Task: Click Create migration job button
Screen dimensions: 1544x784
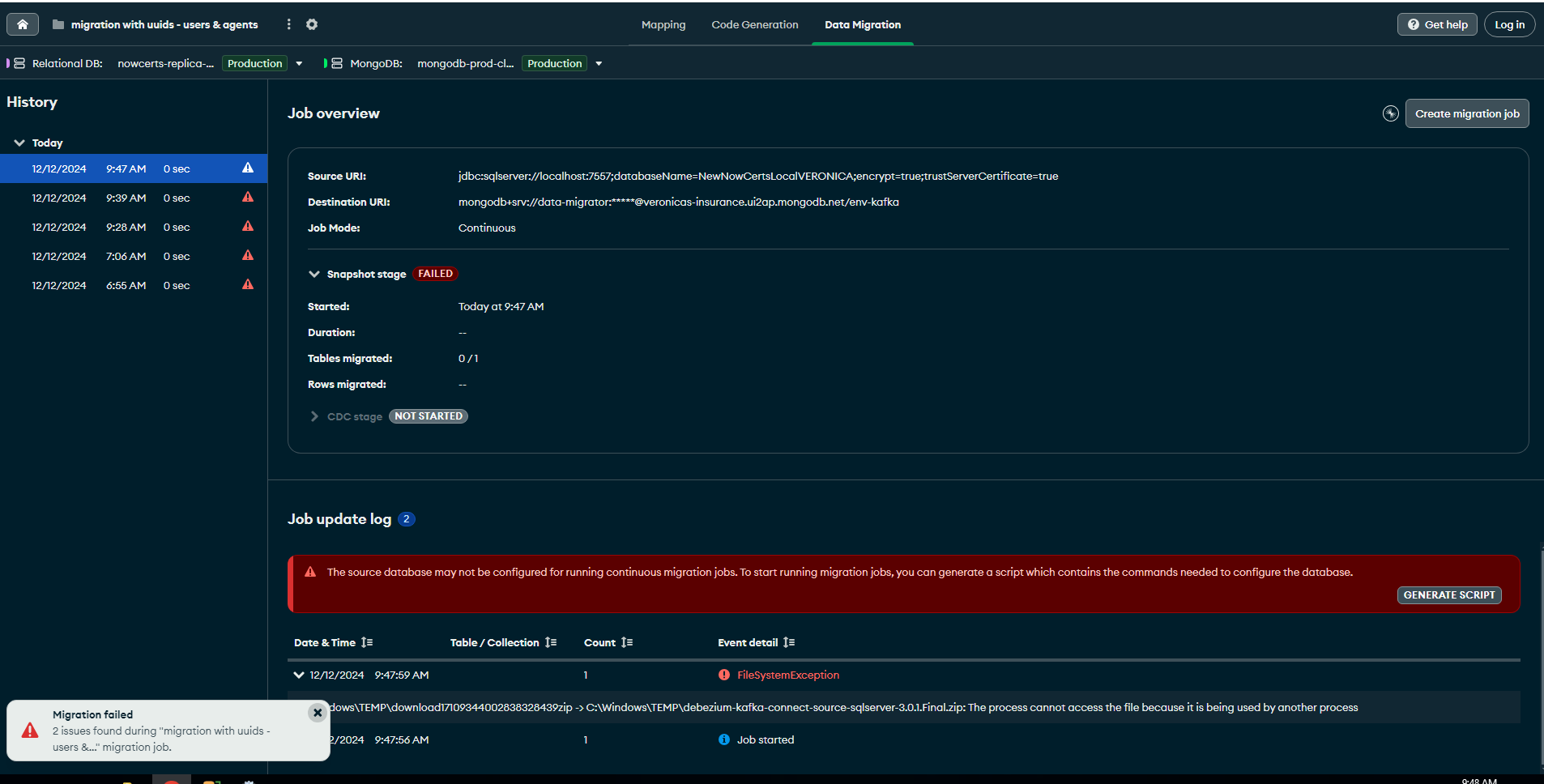Action: click(1466, 113)
